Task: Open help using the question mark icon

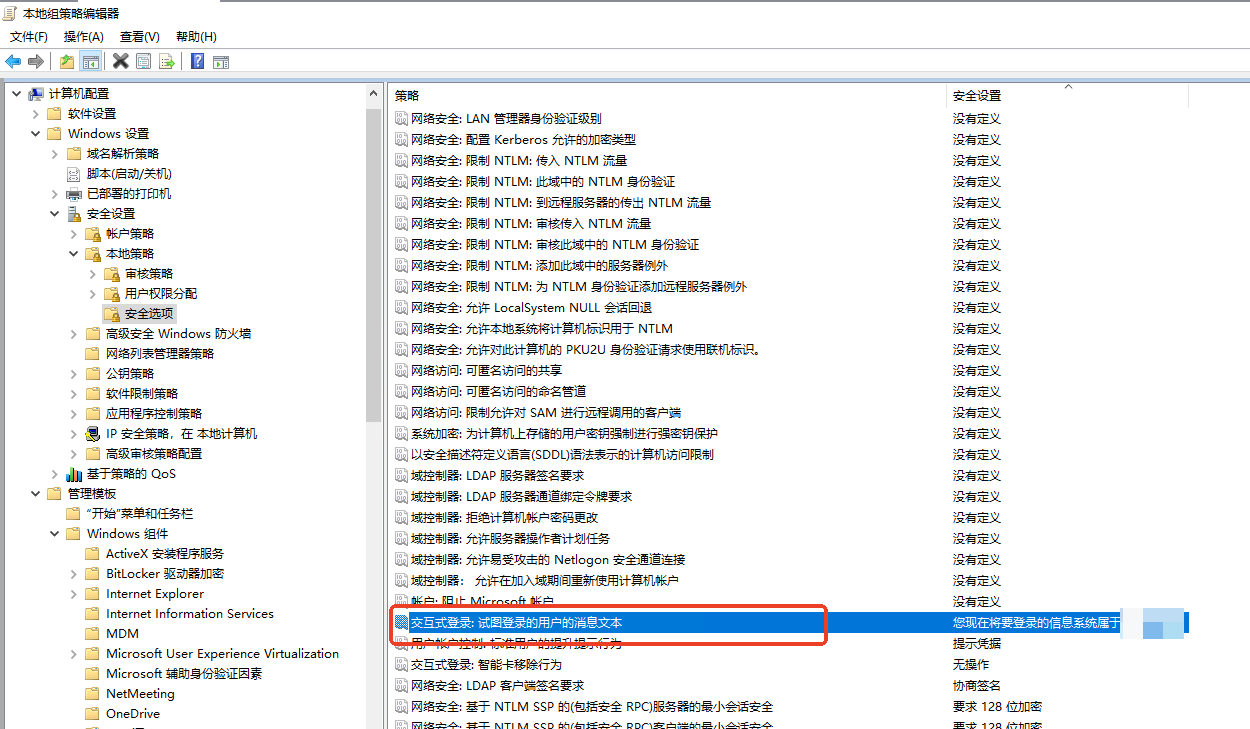Action: click(x=196, y=61)
